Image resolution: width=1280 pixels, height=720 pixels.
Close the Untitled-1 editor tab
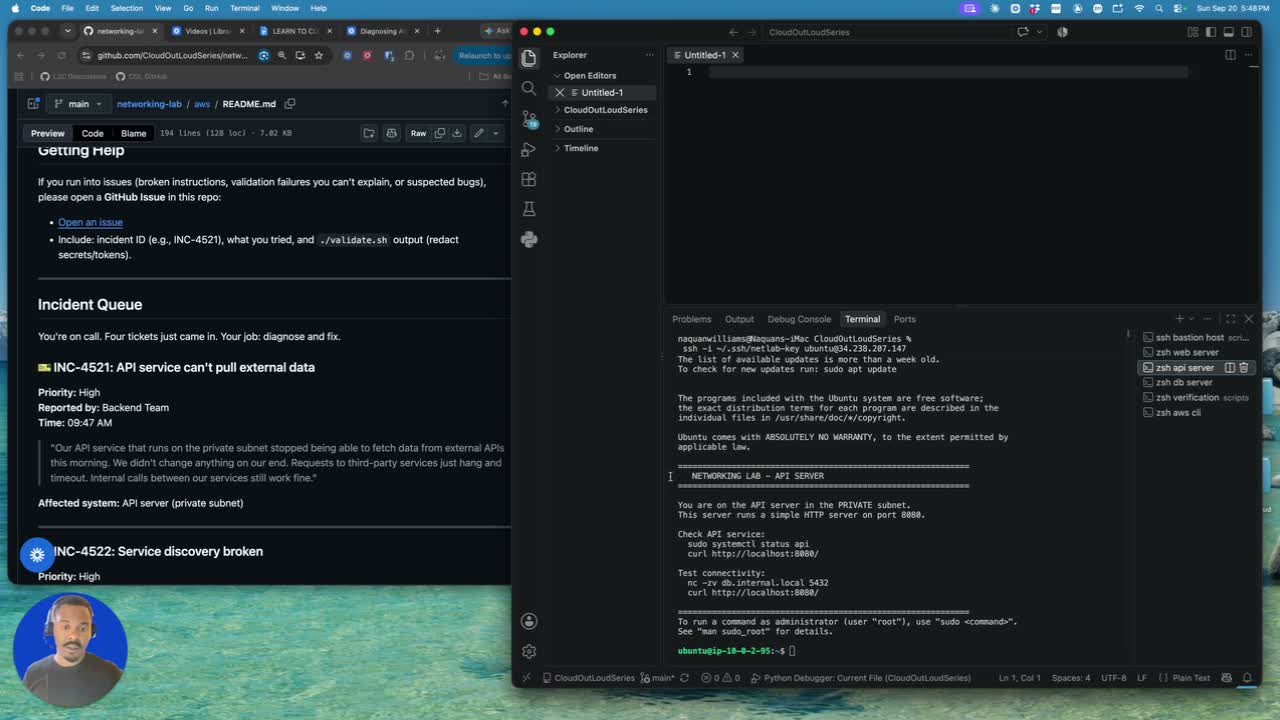(x=735, y=55)
